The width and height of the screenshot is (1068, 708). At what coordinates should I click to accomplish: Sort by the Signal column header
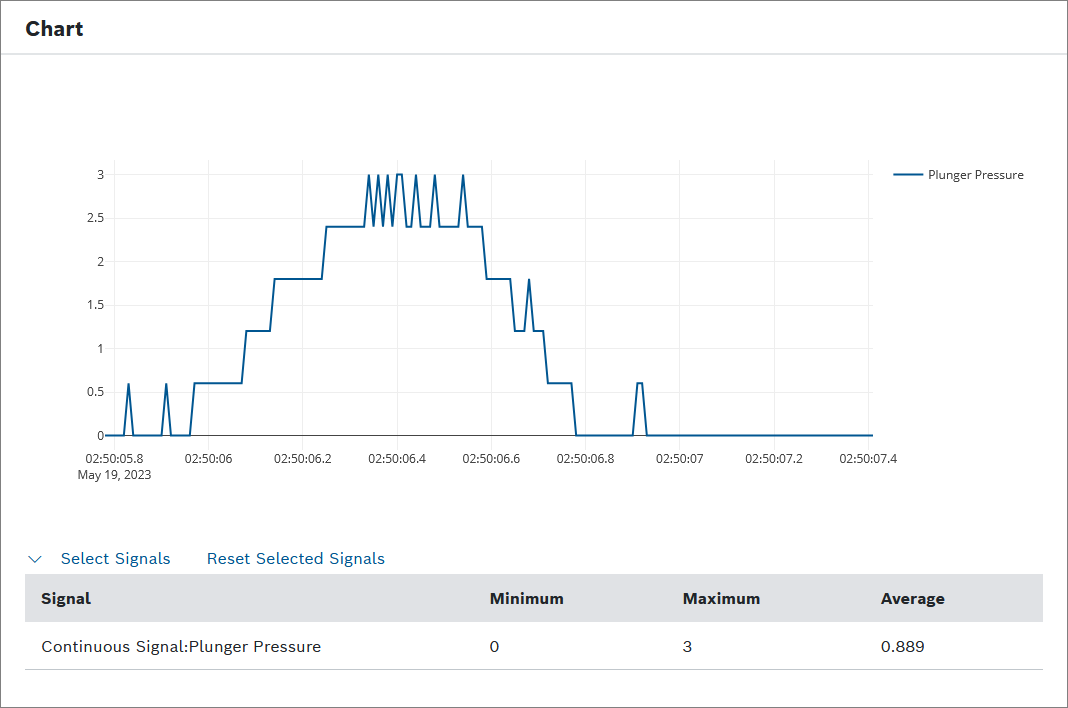coord(66,599)
